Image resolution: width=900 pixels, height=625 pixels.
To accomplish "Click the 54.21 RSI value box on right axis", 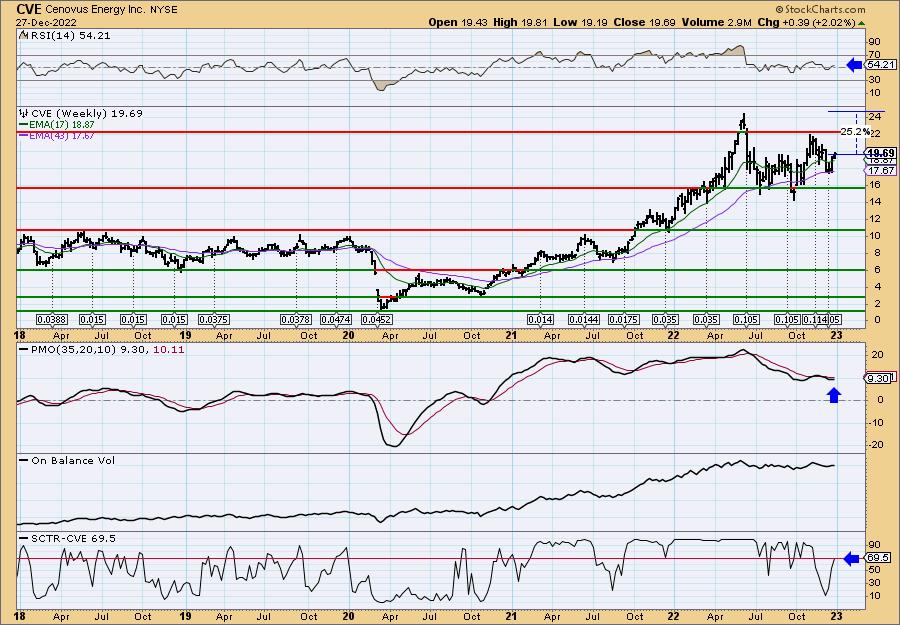I will 882,65.
